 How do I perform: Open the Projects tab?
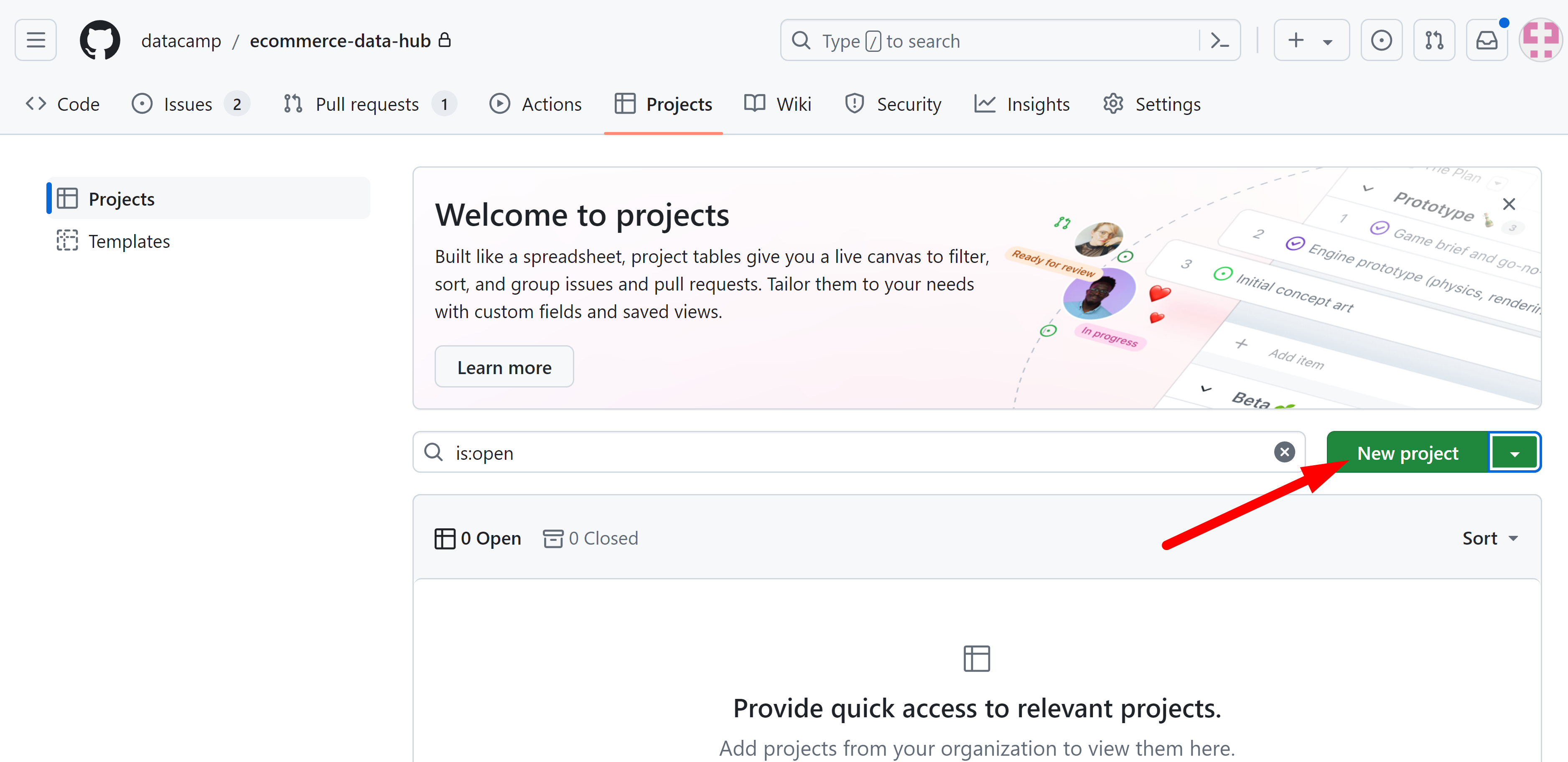pyautogui.click(x=663, y=104)
